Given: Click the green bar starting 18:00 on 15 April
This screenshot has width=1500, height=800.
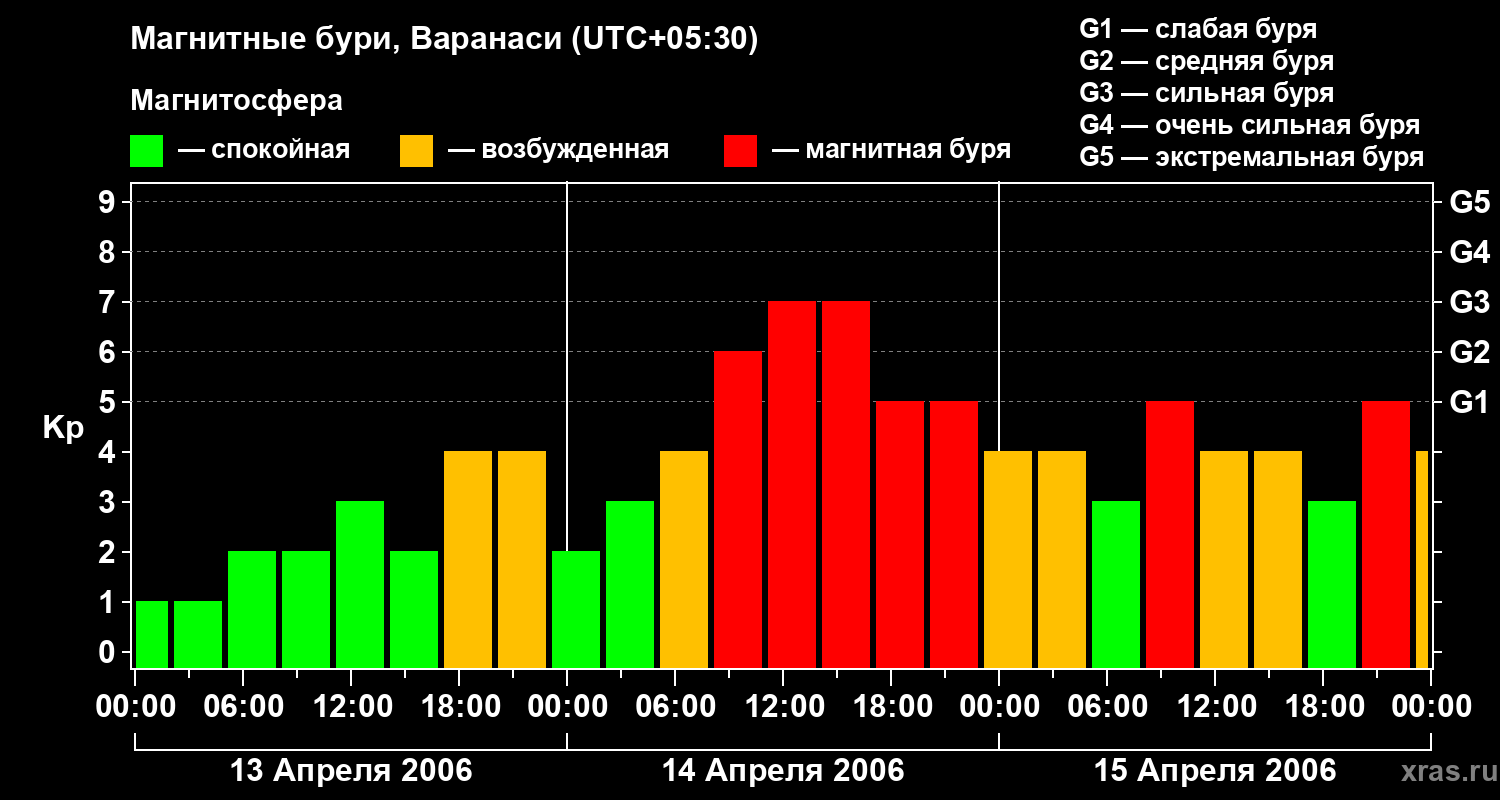Looking at the screenshot, I should pos(1332,585).
